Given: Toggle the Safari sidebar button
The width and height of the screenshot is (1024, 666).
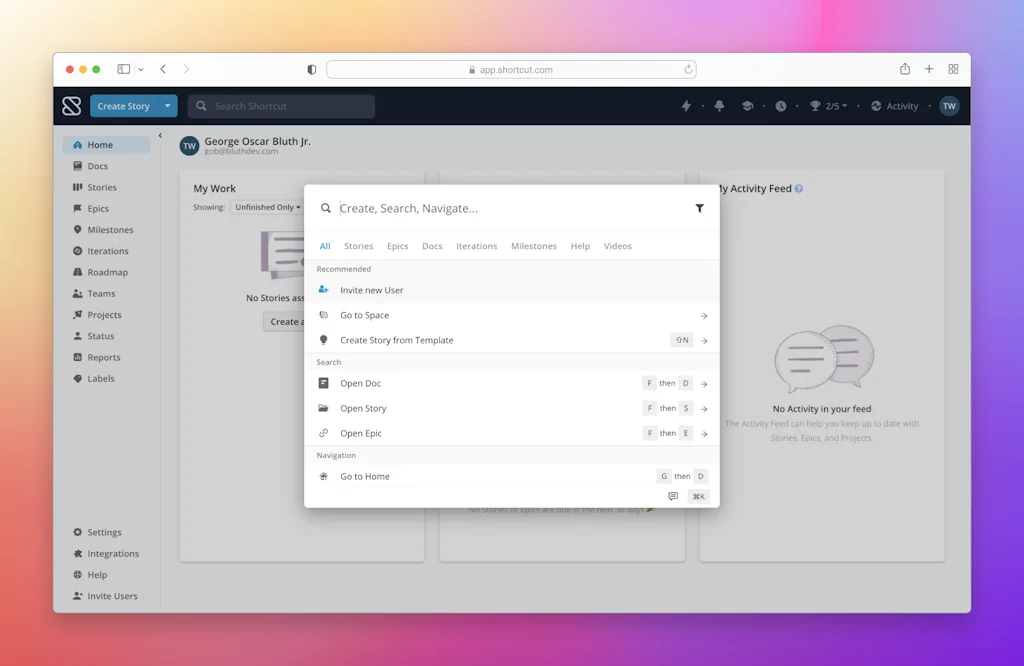Looking at the screenshot, I should coord(124,69).
